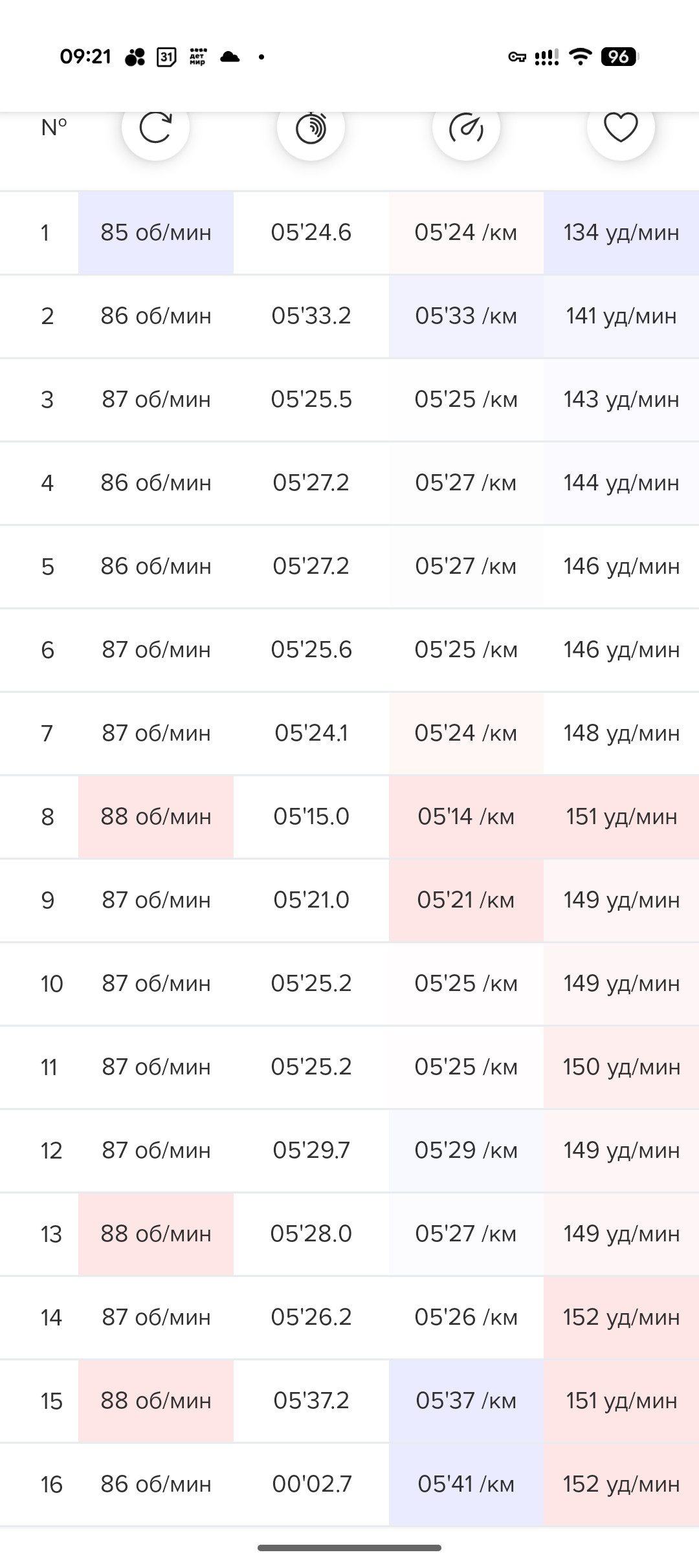Select the 88 об/мин cell in lap 8
Image resolution: width=699 pixels, height=1568 pixels.
156,817
